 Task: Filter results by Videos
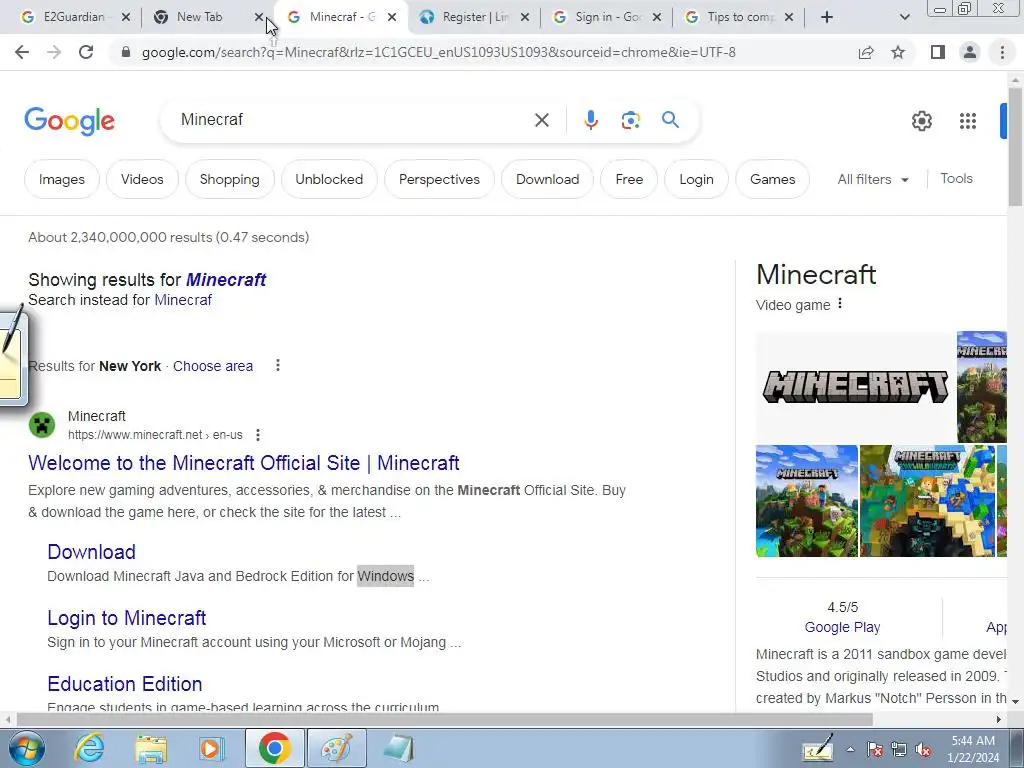pos(142,179)
